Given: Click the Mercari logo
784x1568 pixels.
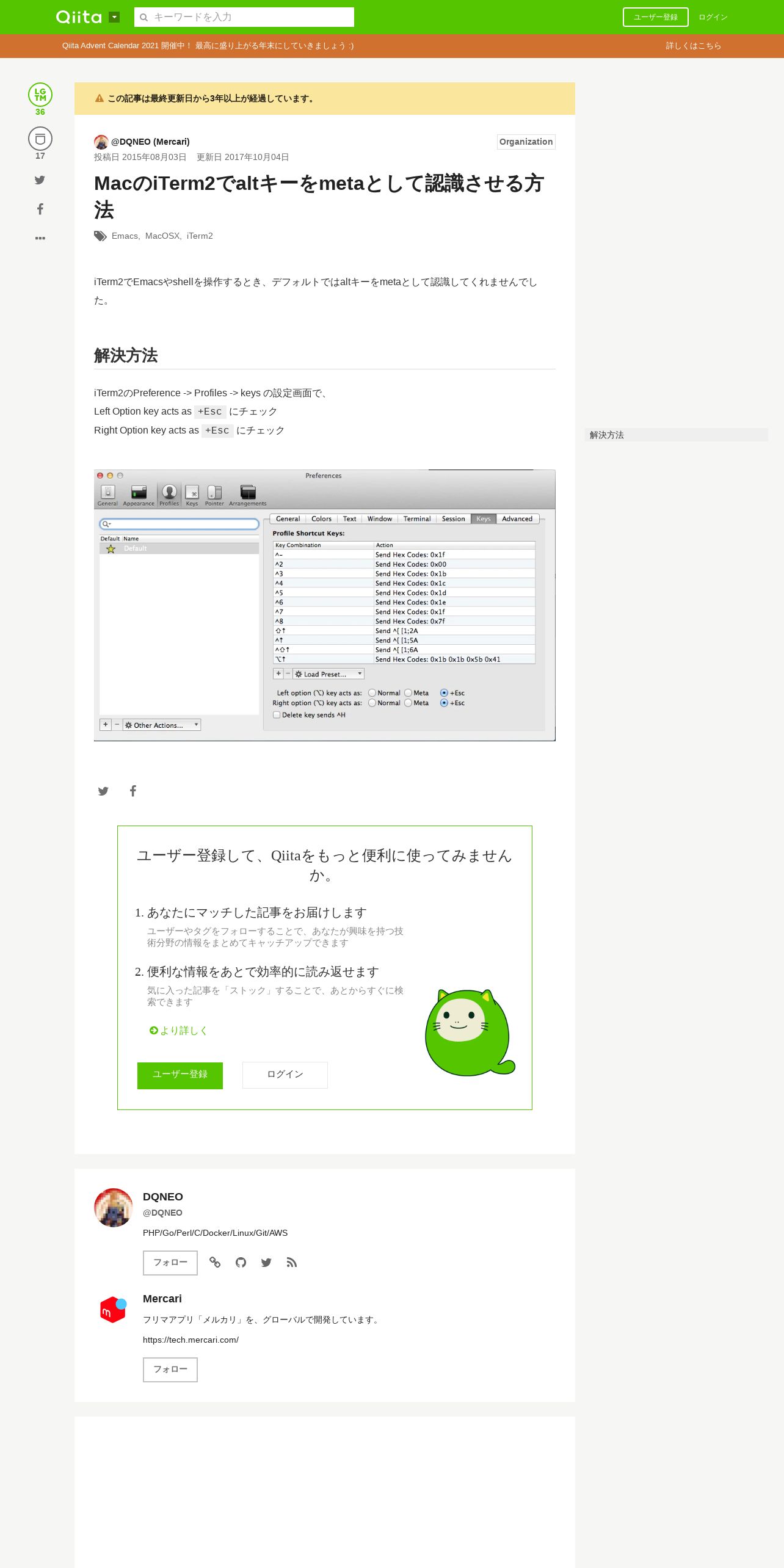Looking at the screenshot, I should pyautogui.click(x=114, y=1310).
